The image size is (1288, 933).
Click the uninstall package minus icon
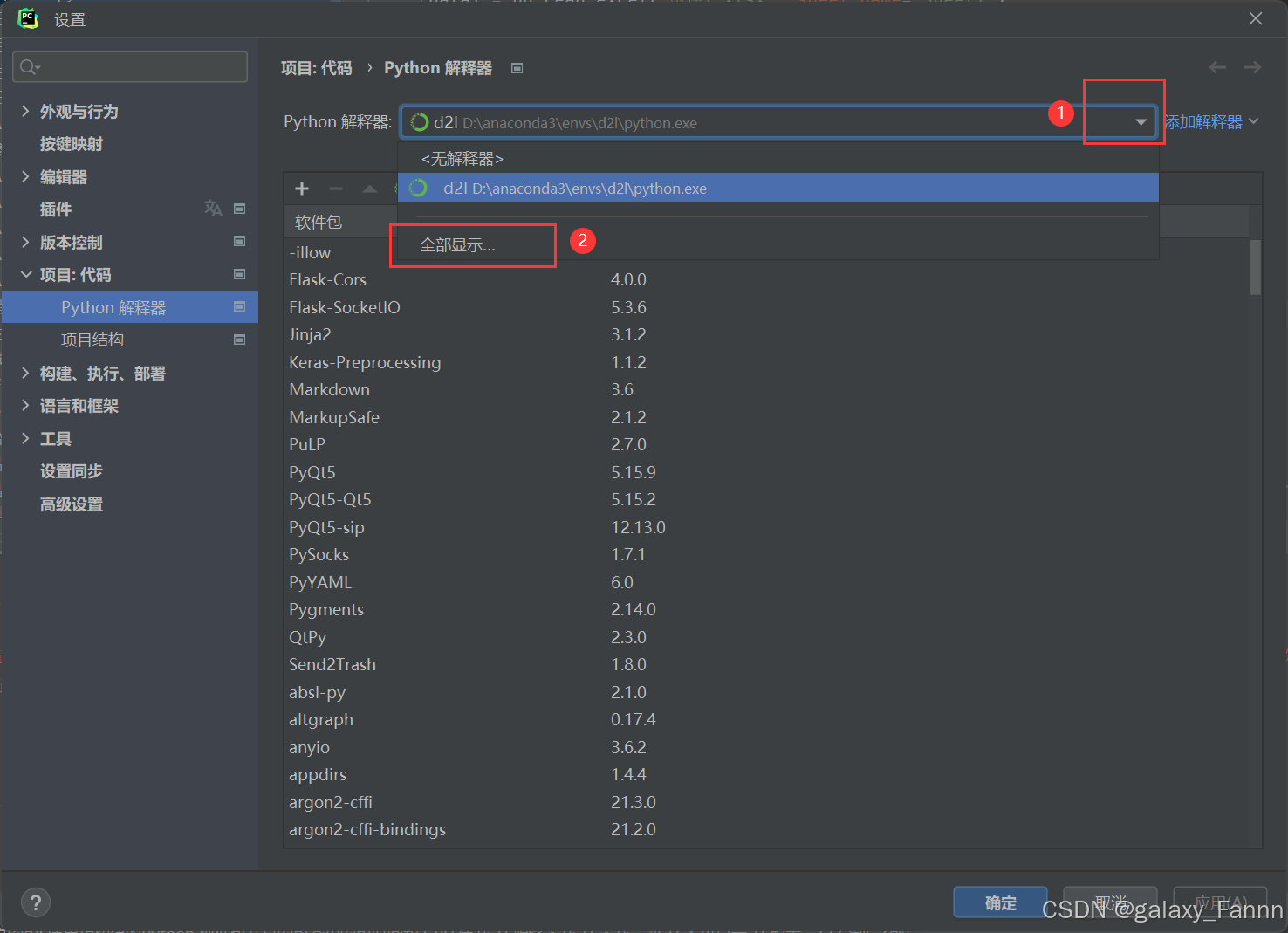pos(337,187)
